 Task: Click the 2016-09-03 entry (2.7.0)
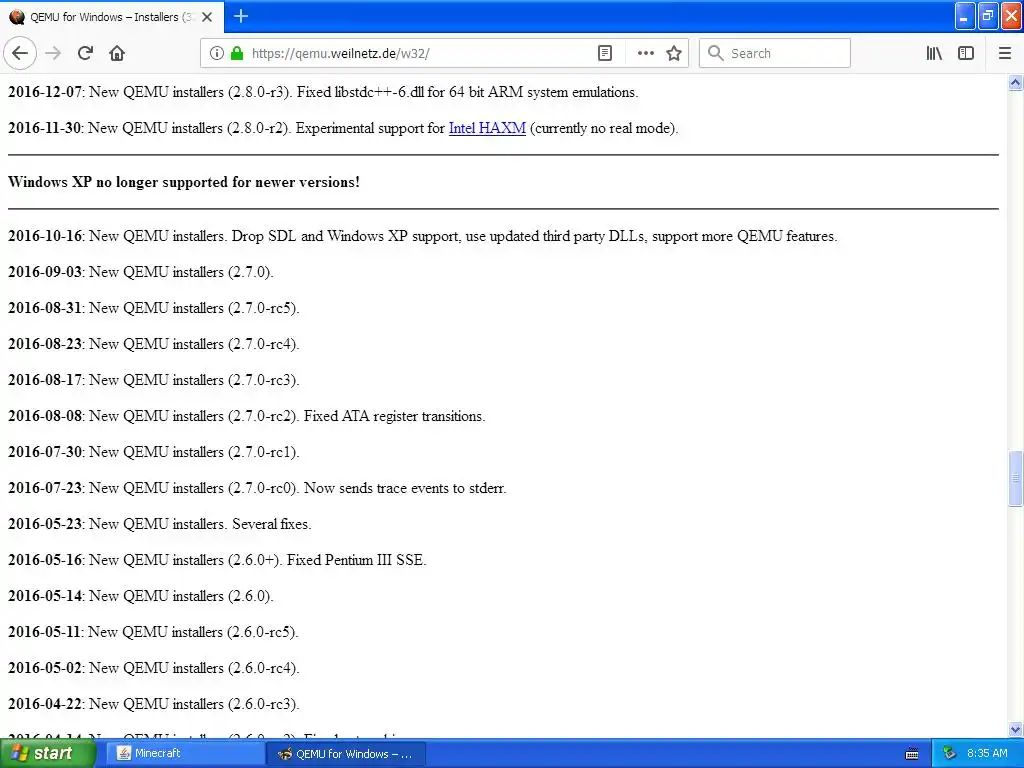[140, 272]
